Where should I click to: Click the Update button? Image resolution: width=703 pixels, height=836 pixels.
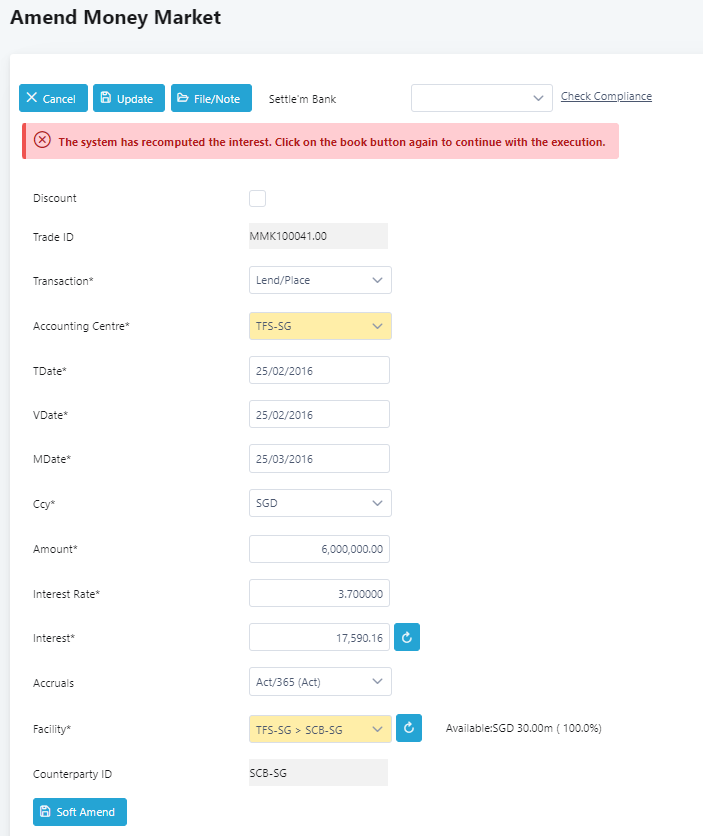(x=129, y=98)
